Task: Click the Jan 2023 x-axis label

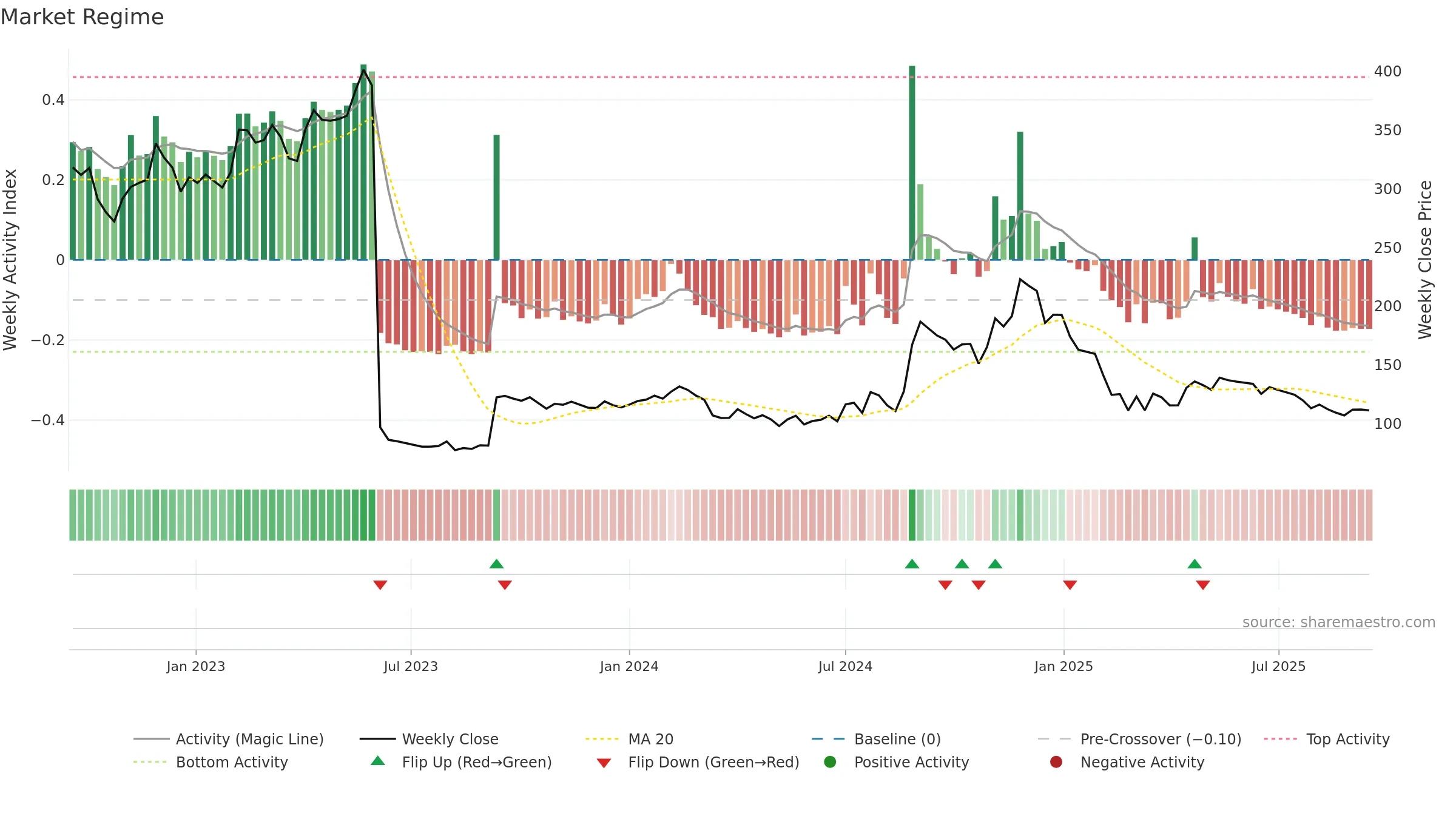Action: coord(196,666)
